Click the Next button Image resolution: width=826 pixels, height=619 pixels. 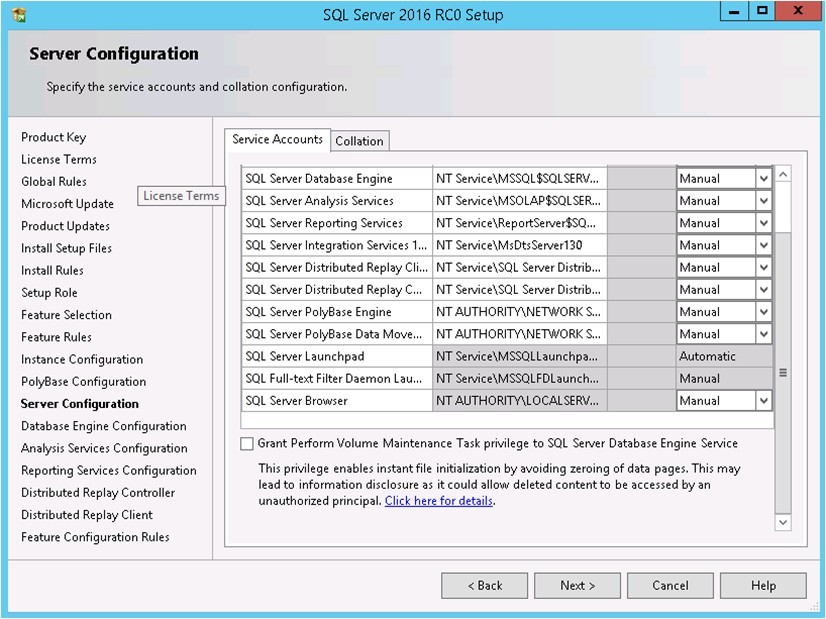tap(577, 586)
